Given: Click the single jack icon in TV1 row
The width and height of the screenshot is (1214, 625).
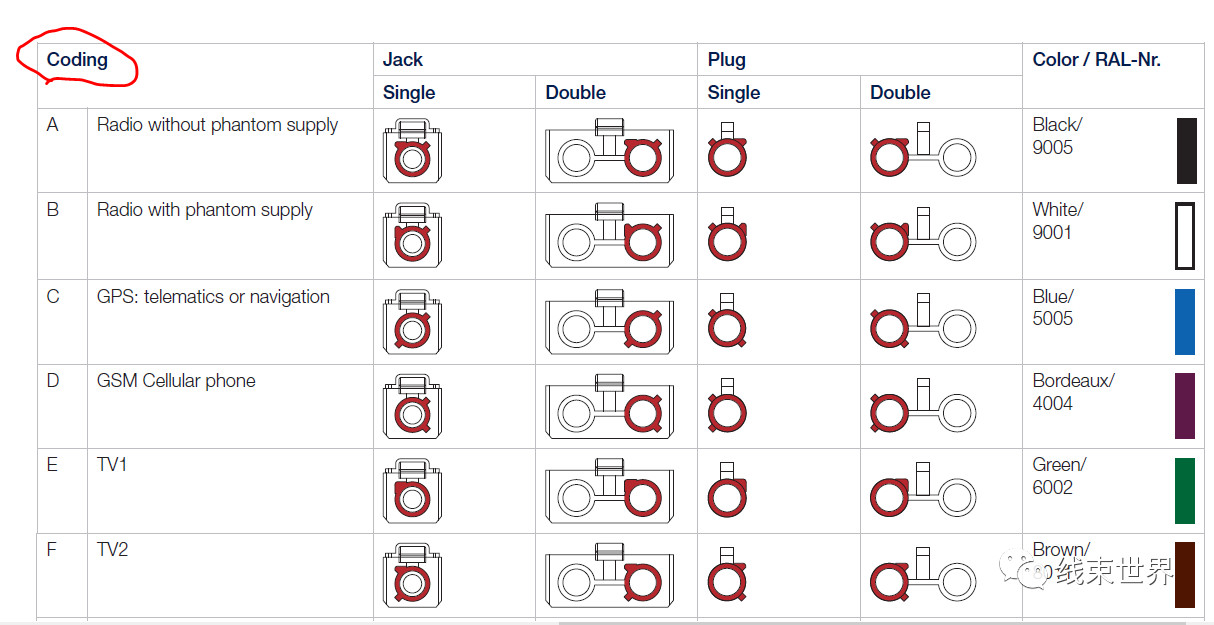Looking at the screenshot, I should [413, 490].
